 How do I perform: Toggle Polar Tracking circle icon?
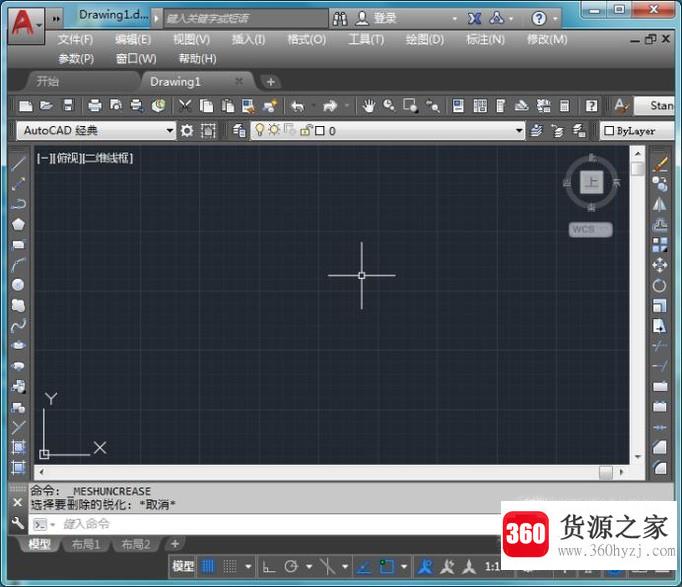(x=291, y=566)
